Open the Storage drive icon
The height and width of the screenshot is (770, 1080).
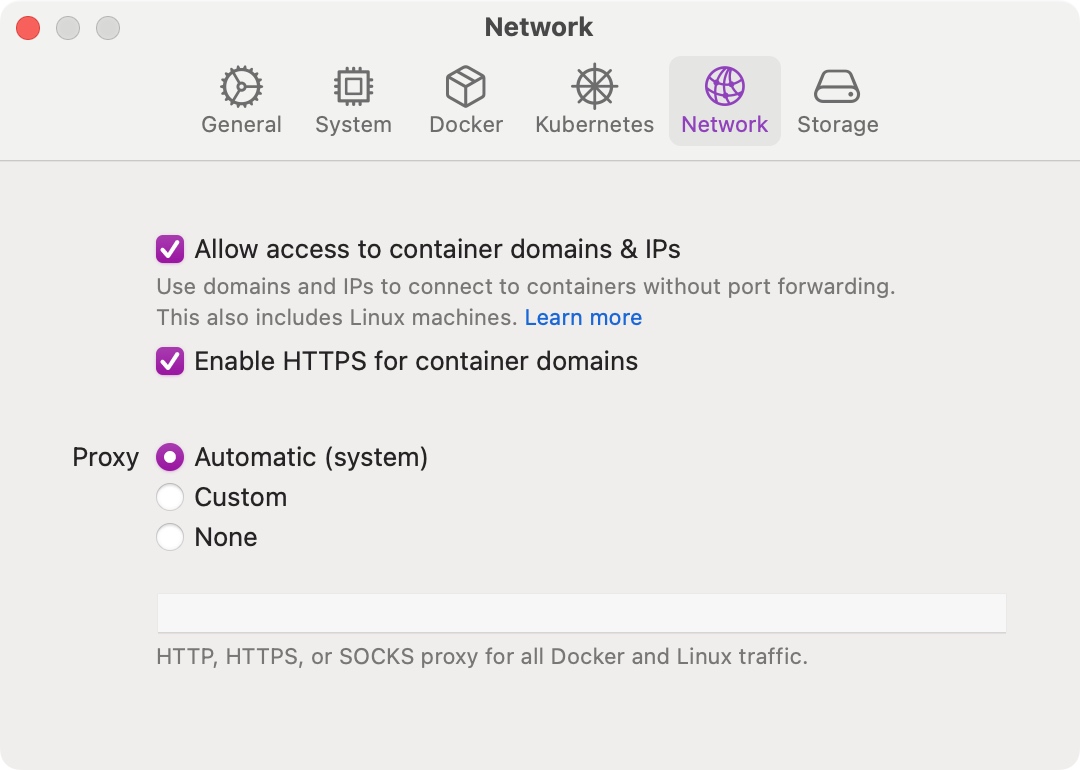pos(837,87)
